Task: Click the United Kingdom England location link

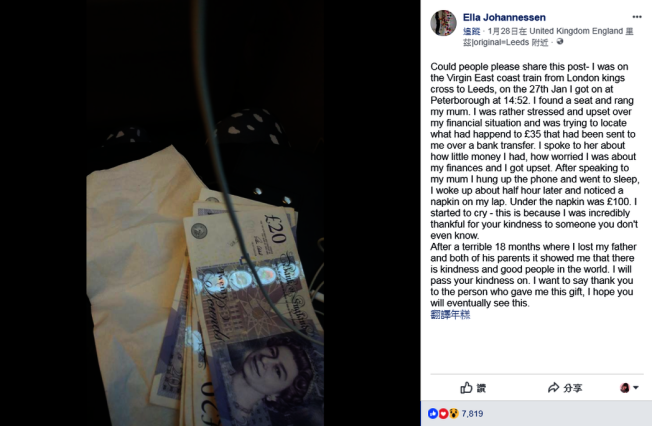Action: click(x=576, y=31)
